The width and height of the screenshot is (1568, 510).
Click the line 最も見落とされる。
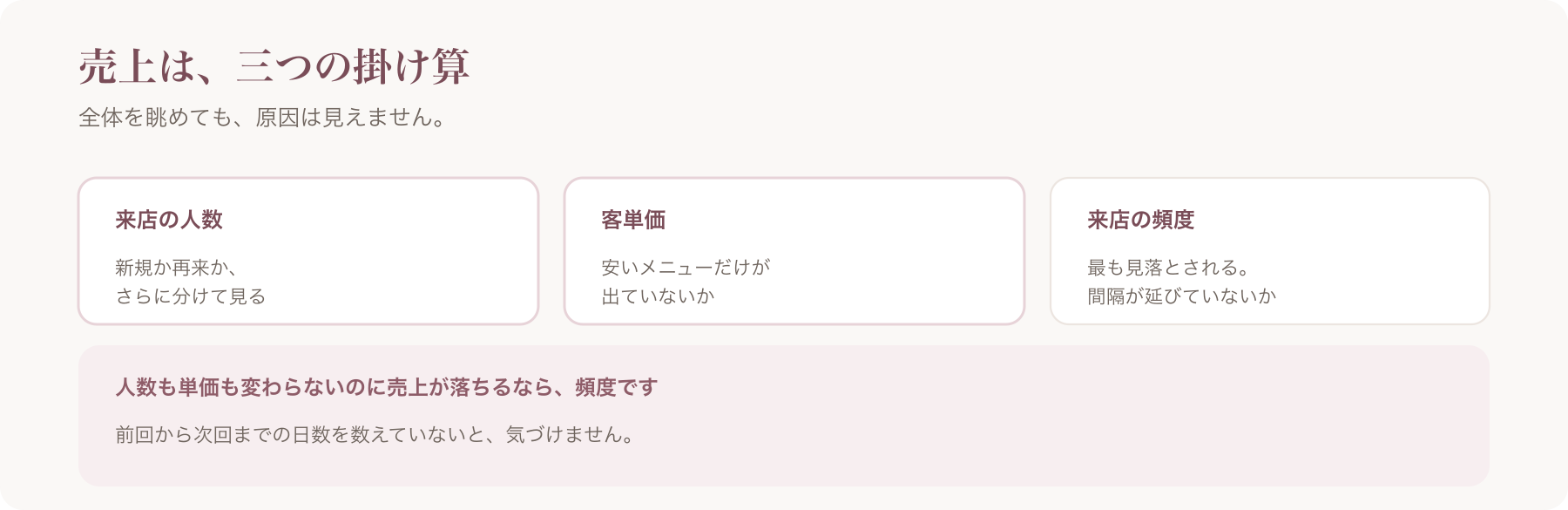[1170, 268]
